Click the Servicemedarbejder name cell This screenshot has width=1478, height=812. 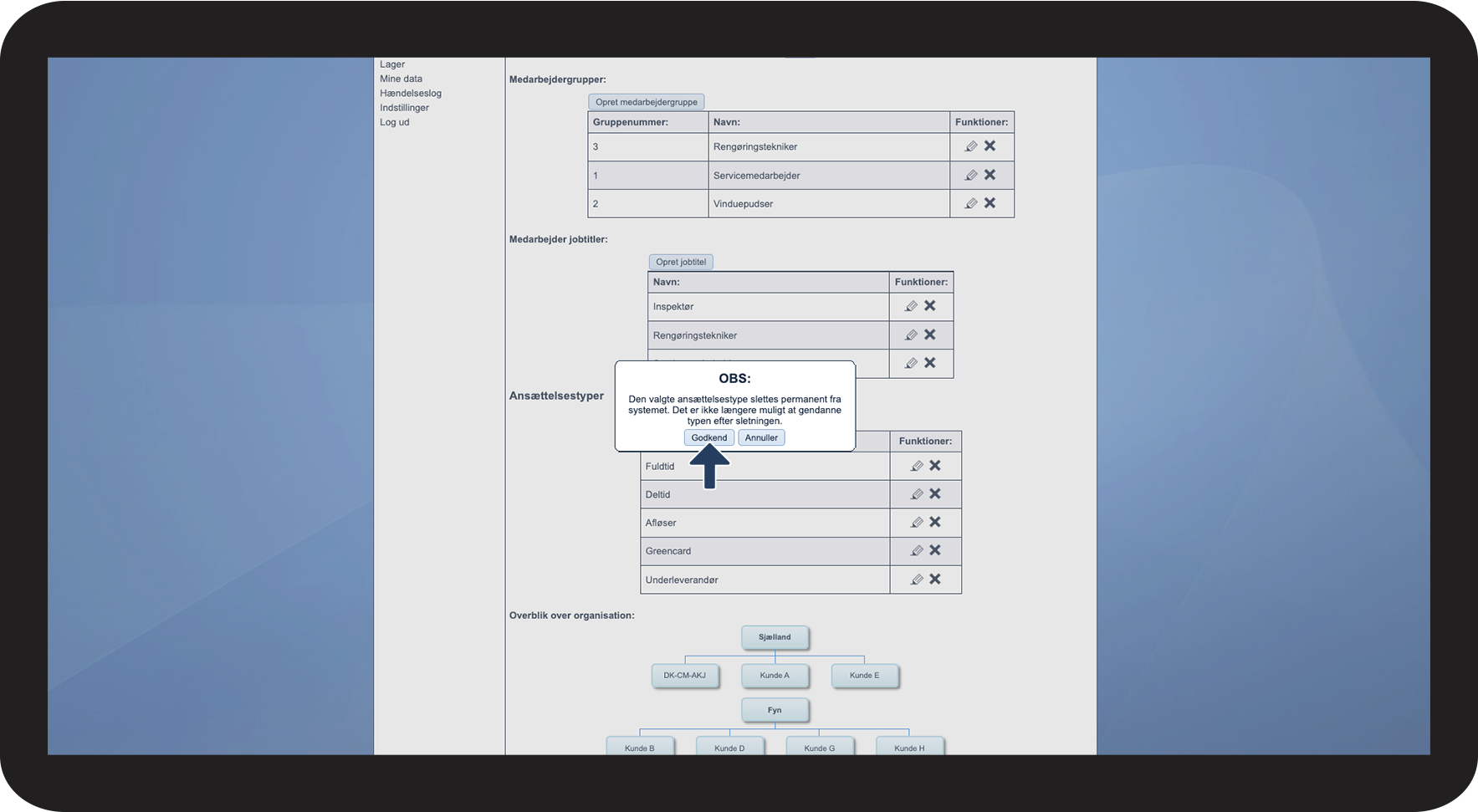[829, 176]
